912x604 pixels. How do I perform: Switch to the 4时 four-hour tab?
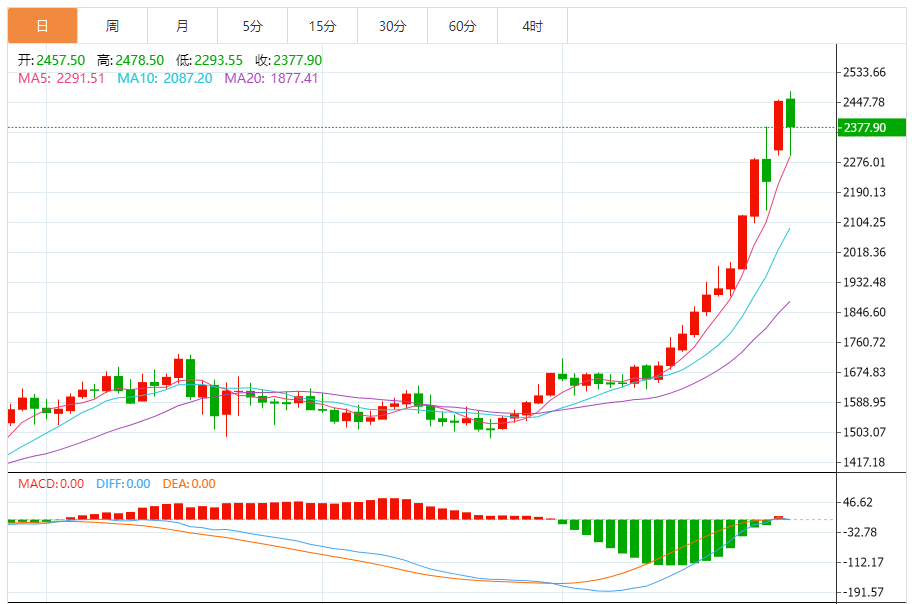tap(532, 26)
